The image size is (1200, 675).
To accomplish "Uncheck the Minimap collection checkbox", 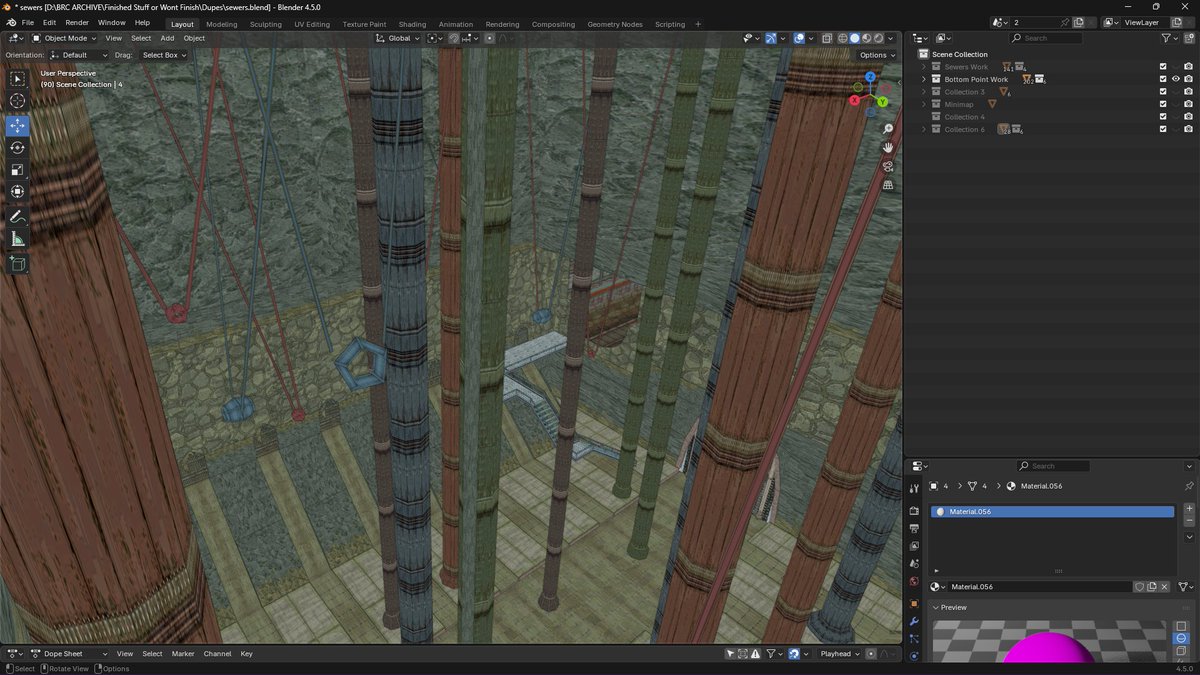I will pos(1162,104).
